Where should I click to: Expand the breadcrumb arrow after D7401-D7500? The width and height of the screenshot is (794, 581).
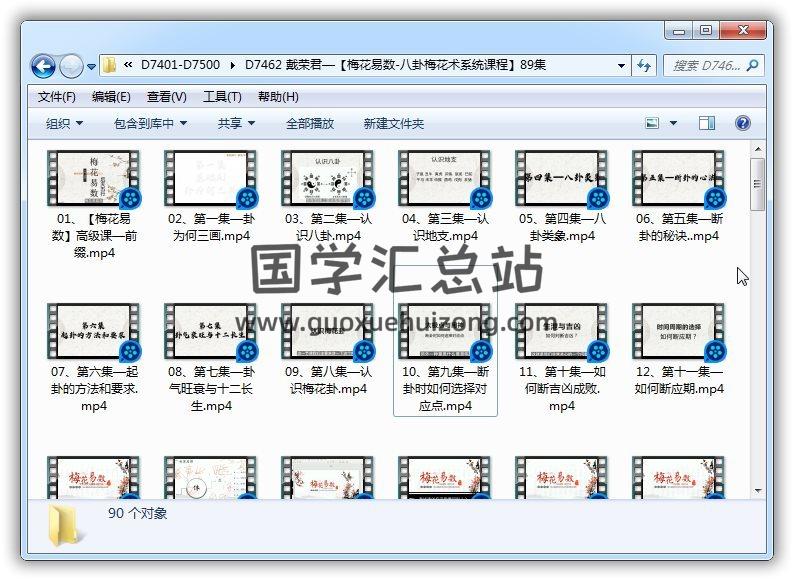[232, 65]
